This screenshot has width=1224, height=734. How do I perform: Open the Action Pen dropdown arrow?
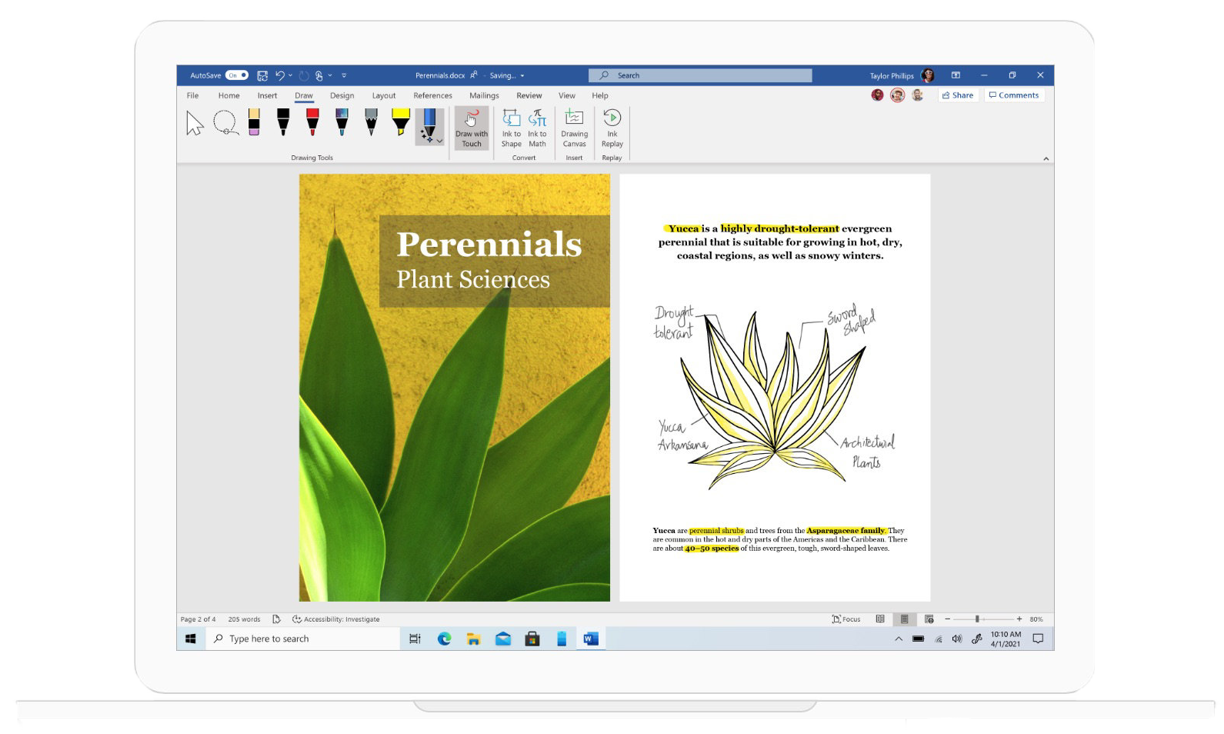tap(439, 142)
